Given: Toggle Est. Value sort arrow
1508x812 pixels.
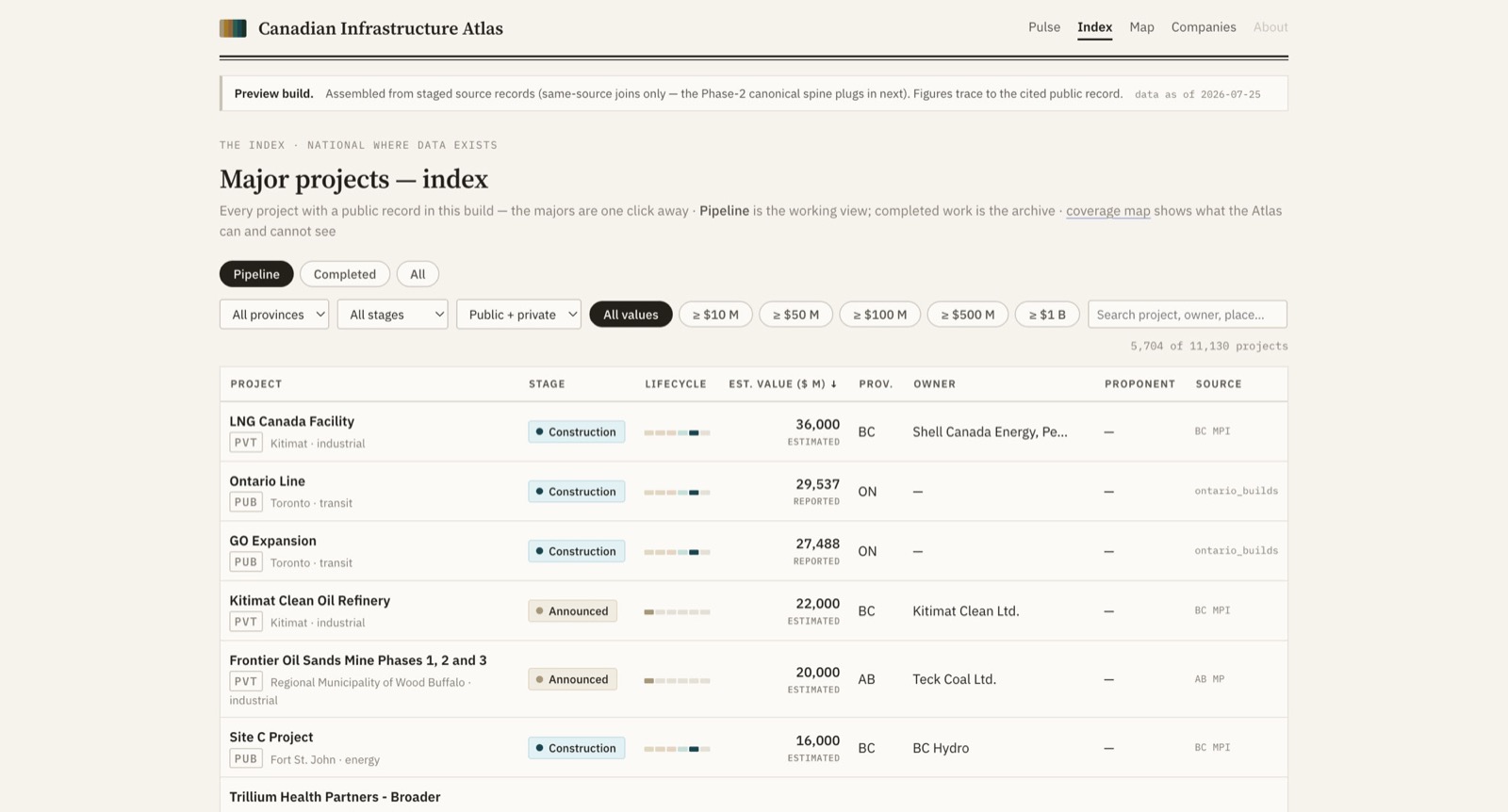Looking at the screenshot, I should (834, 384).
